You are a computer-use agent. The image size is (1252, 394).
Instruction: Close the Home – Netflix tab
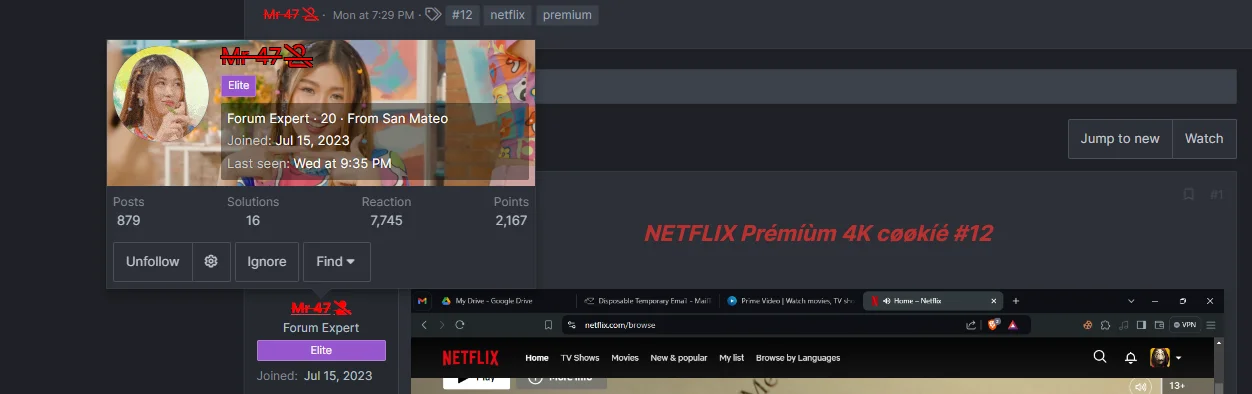pos(993,300)
